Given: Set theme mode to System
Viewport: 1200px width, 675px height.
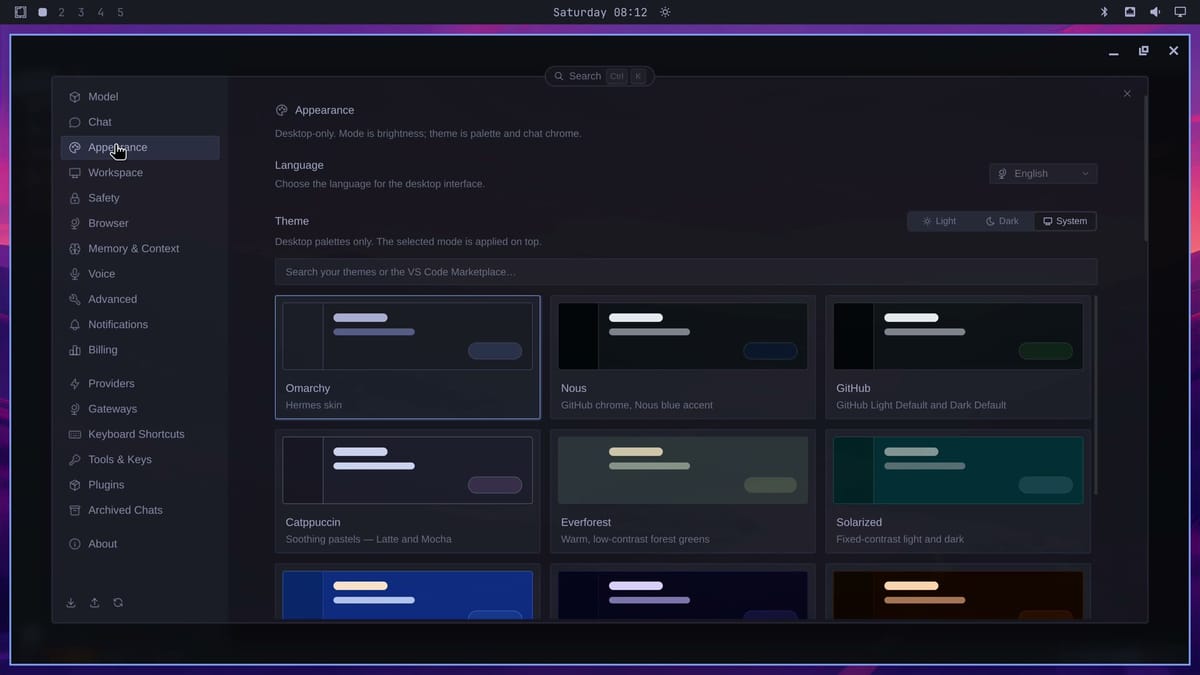Looking at the screenshot, I should click(1065, 221).
